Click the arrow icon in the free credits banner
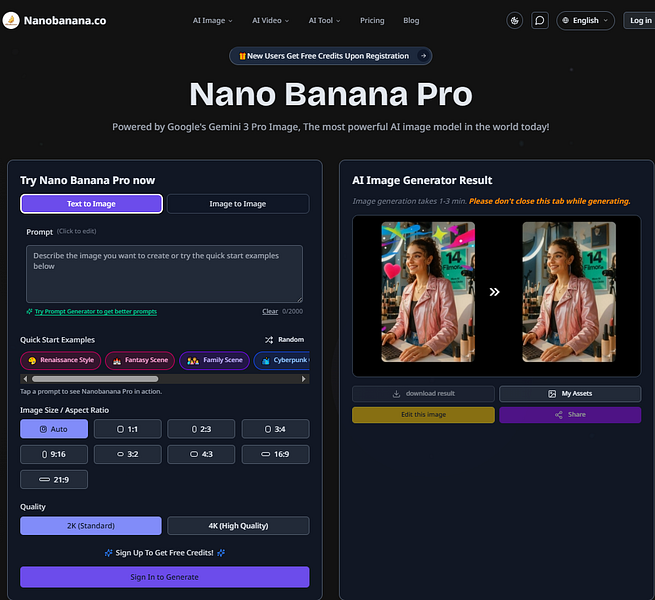Screen dimensions: 655x600 tap(424, 56)
